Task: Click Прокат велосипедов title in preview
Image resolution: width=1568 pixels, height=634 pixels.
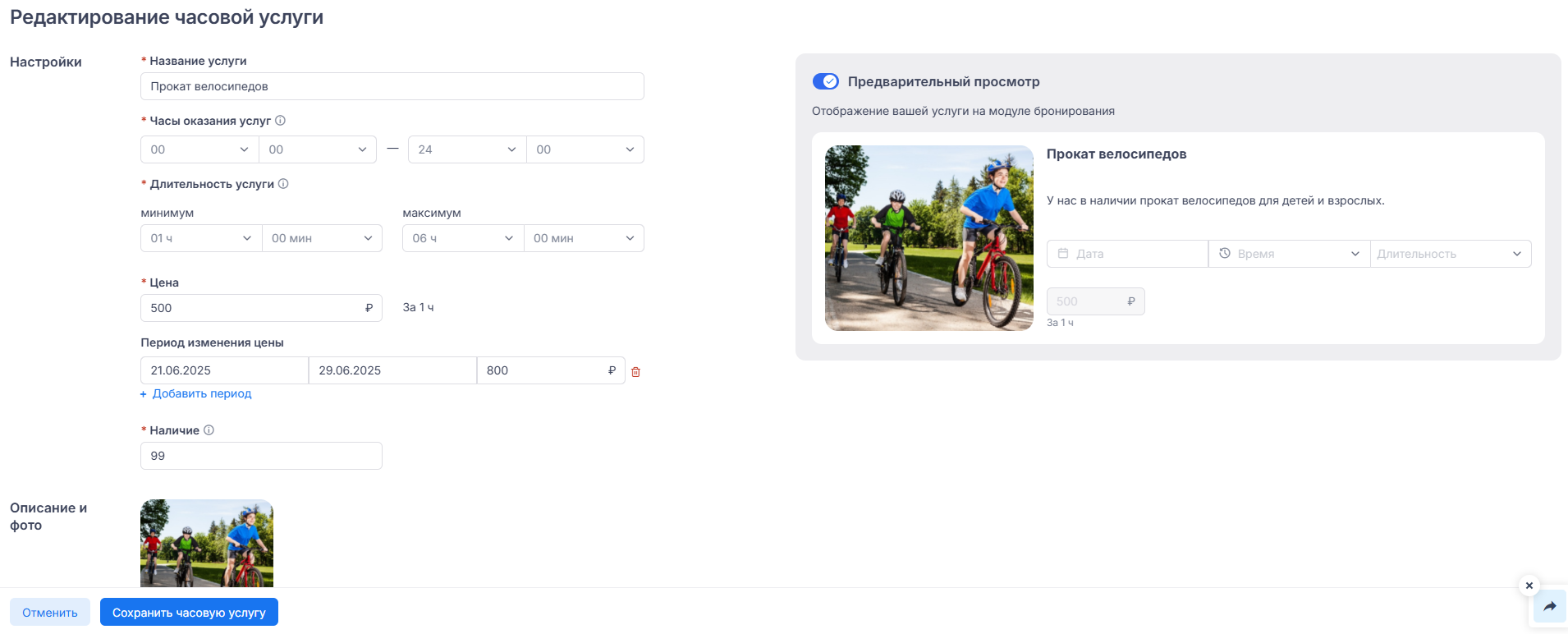Action: (1116, 154)
